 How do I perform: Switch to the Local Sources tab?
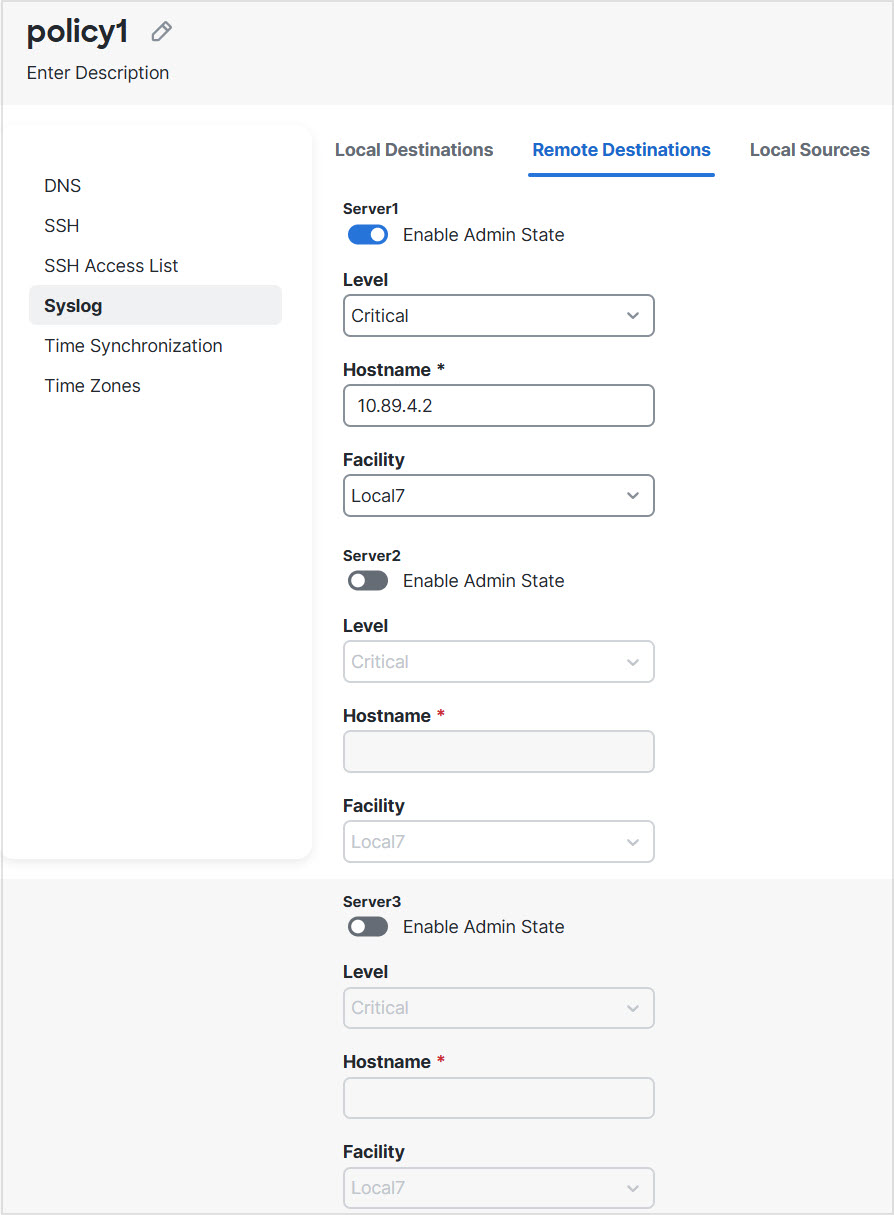click(809, 149)
